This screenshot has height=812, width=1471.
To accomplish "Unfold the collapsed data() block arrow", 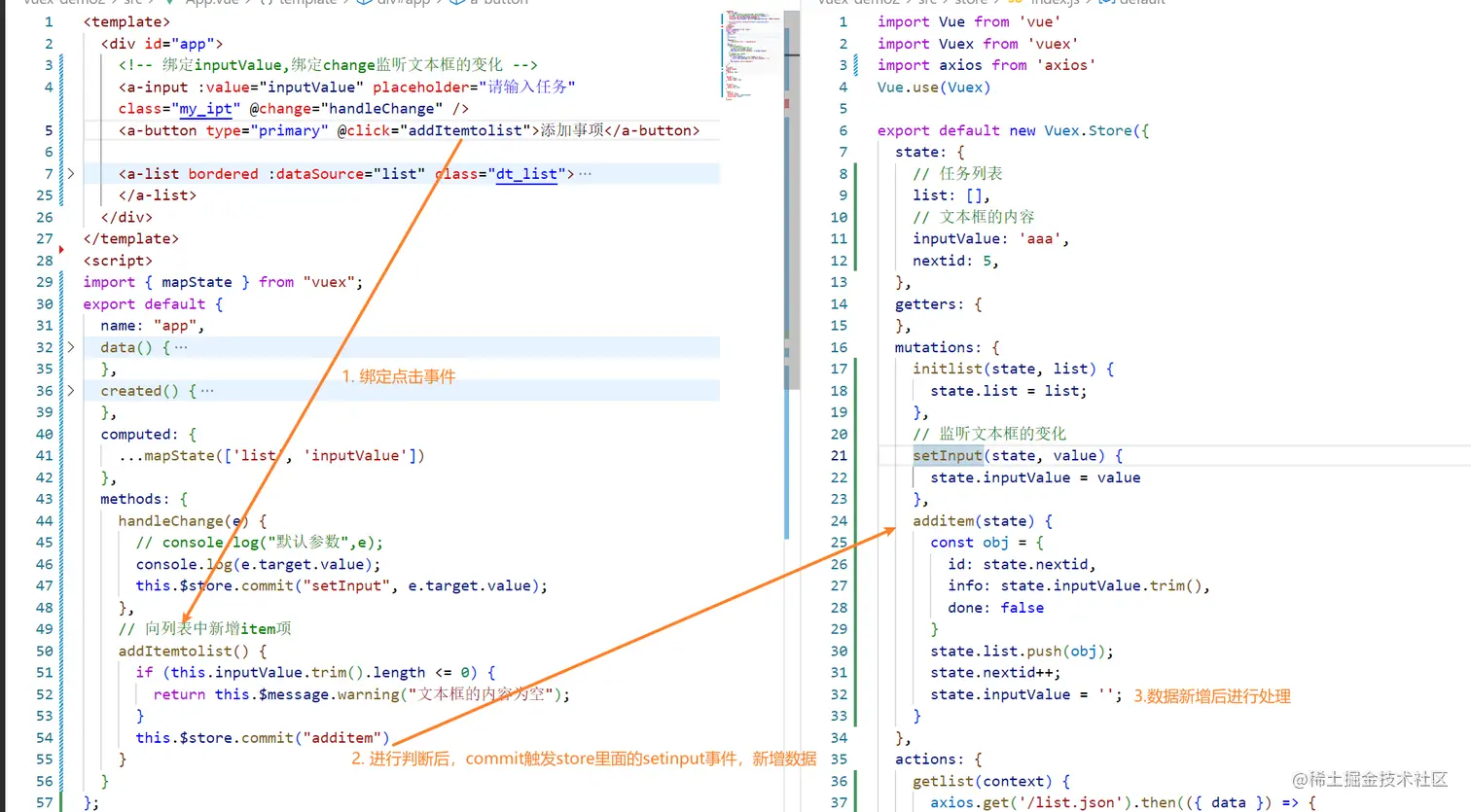I will pyautogui.click(x=71, y=346).
